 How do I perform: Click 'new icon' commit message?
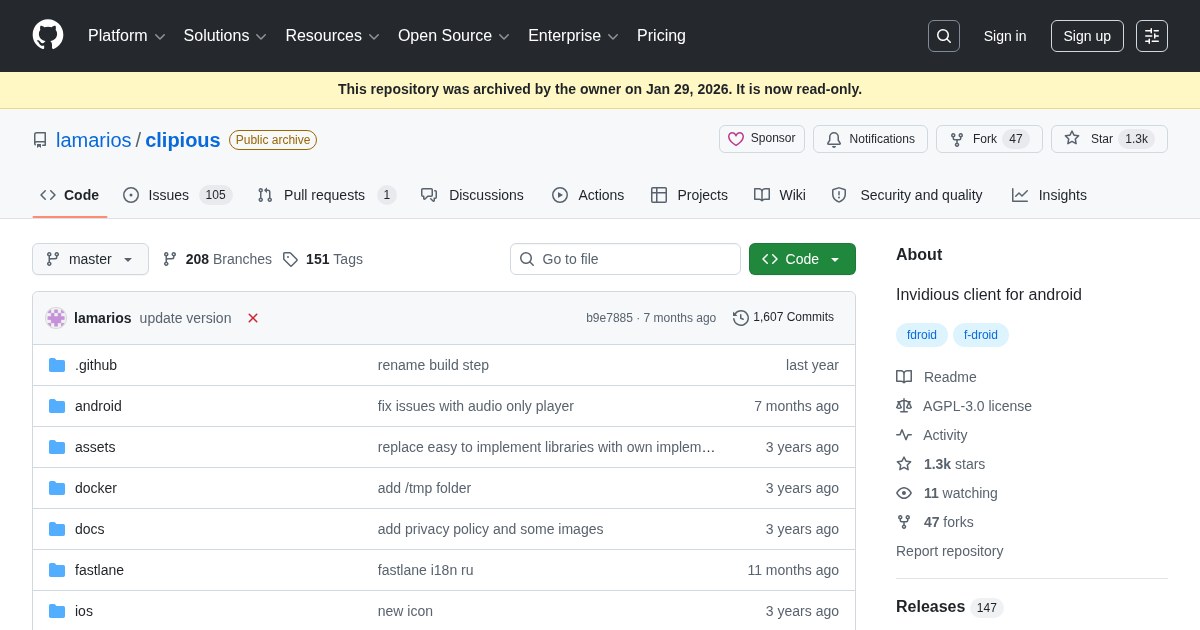(405, 611)
